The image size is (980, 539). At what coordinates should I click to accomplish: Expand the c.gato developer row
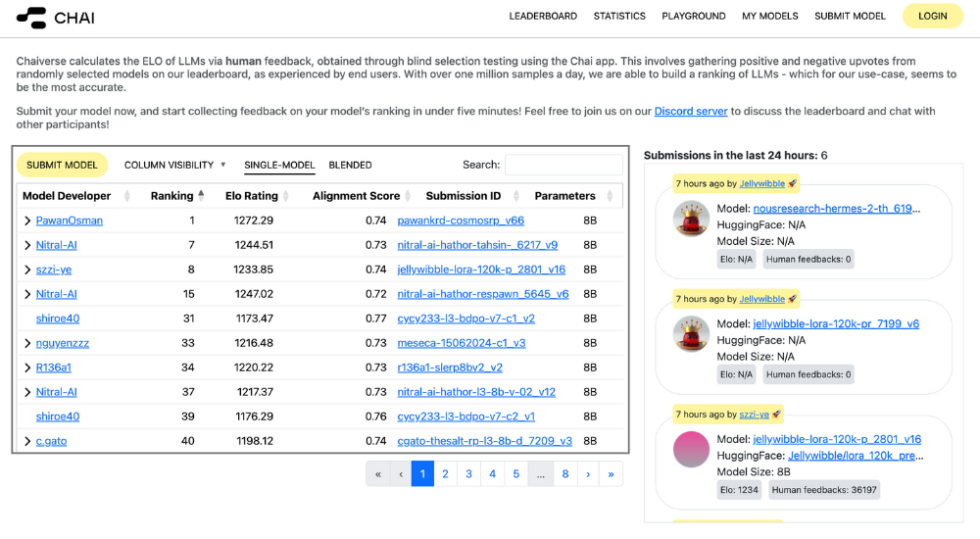(27, 441)
